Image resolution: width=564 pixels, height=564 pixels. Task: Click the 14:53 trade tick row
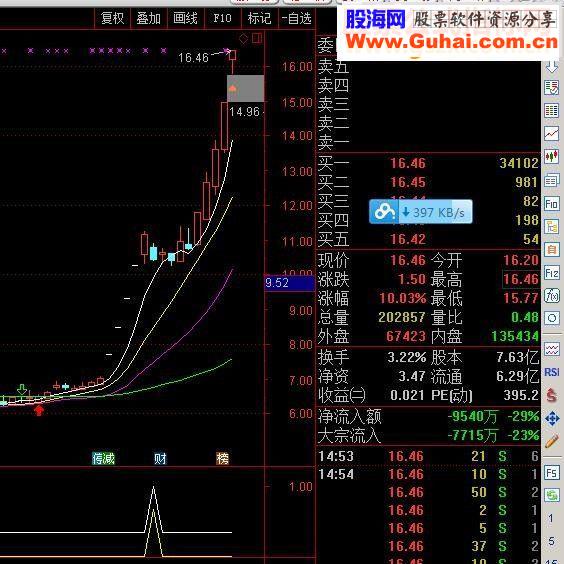[428, 456]
